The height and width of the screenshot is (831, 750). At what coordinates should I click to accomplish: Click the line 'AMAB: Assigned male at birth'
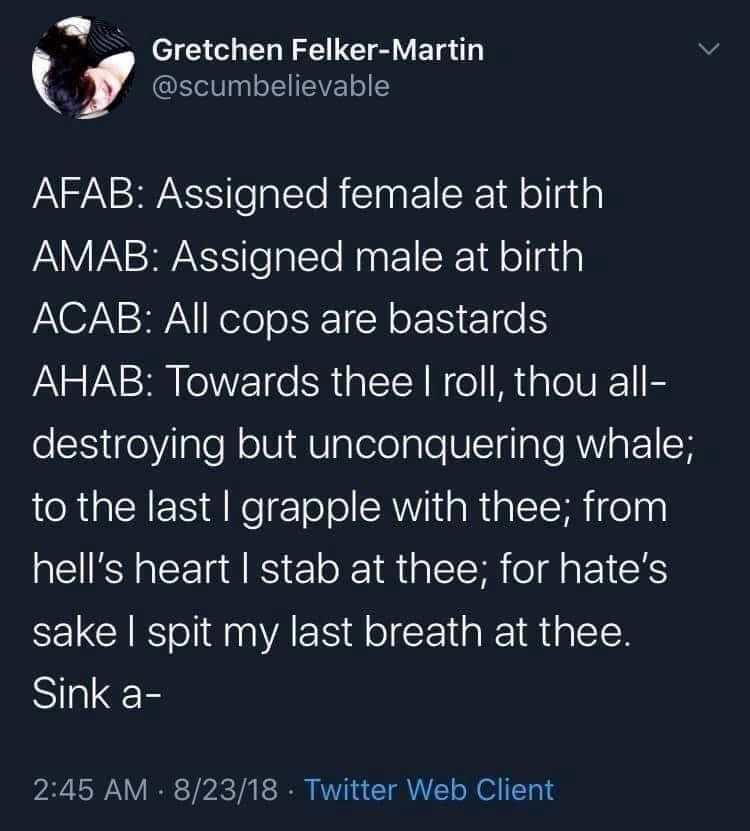click(308, 257)
